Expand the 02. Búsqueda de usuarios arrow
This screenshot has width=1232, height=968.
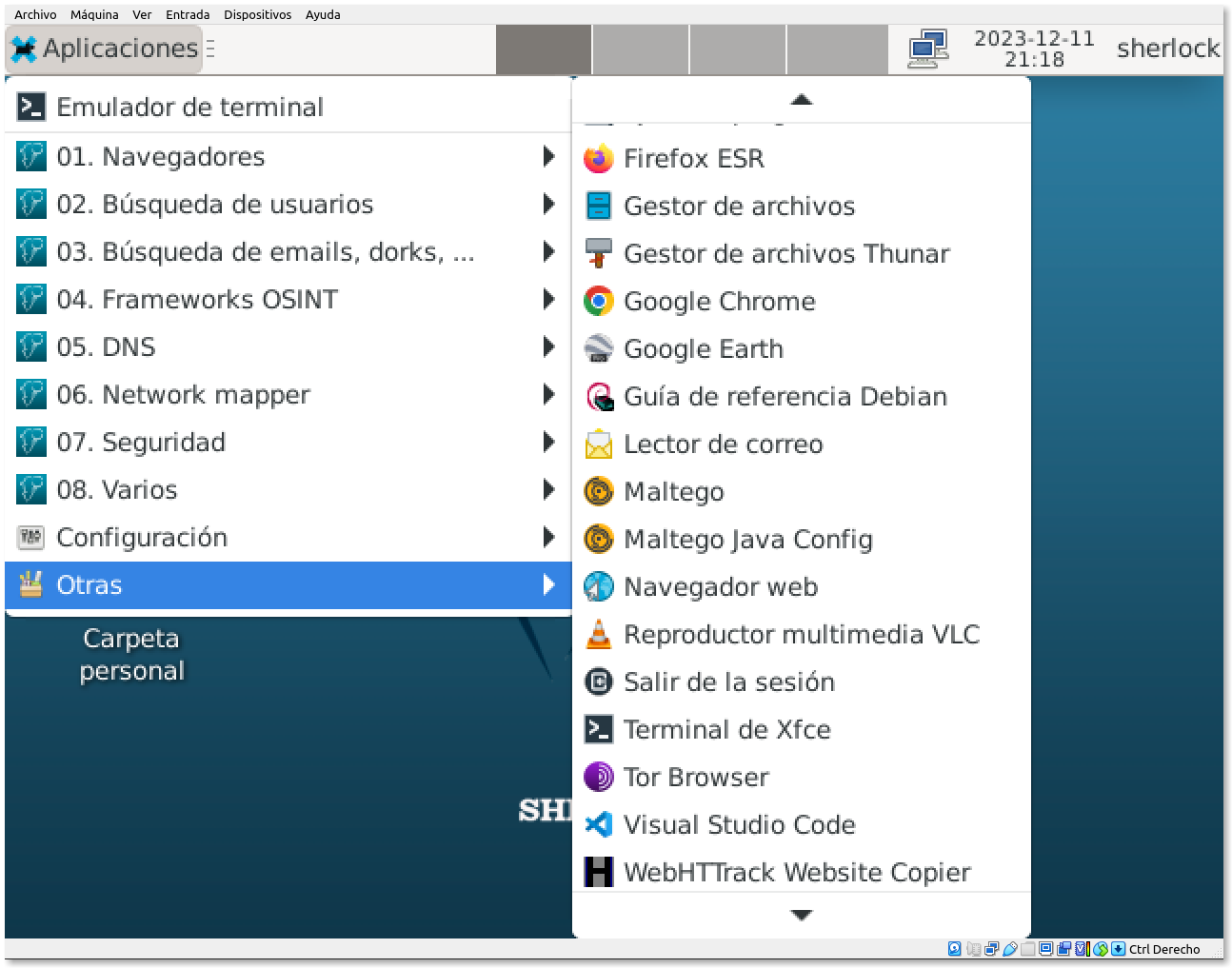click(x=548, y=204)
